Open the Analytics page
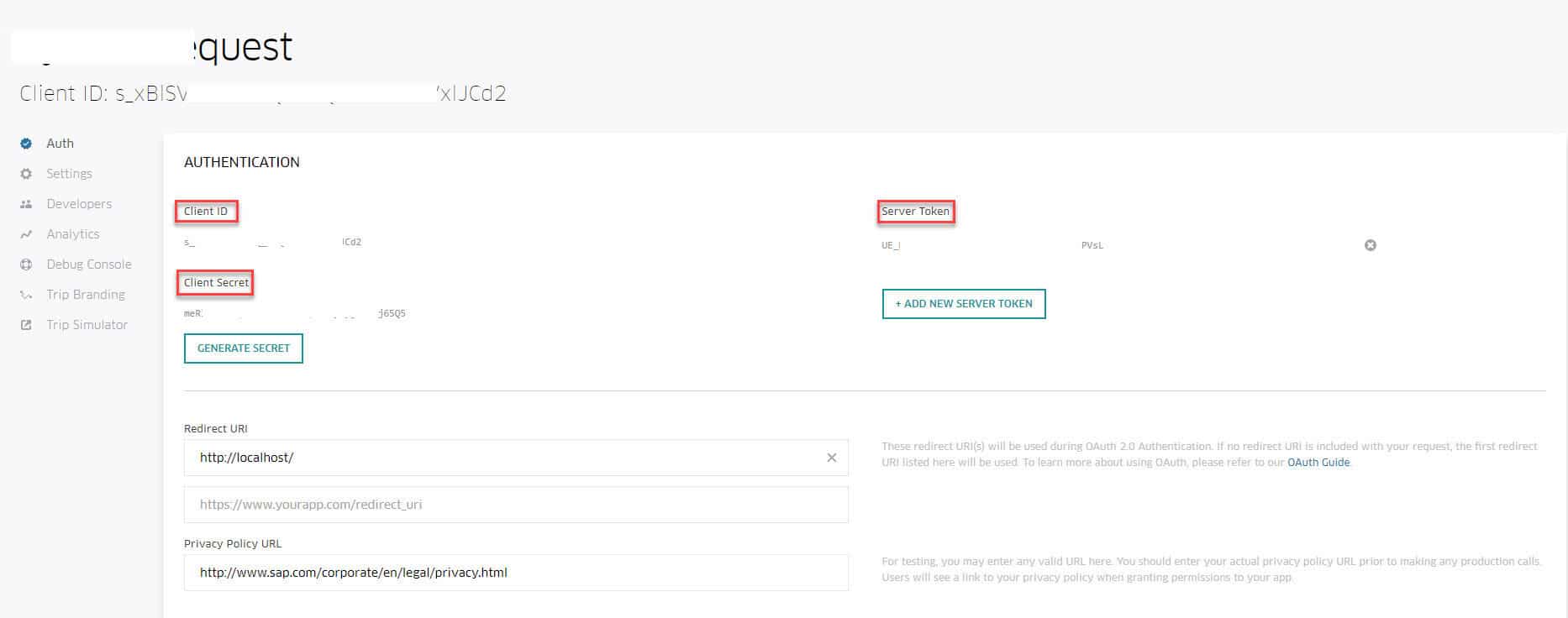Image resolution: width=1568 pixels, height=618 pixels. [73, 234]
